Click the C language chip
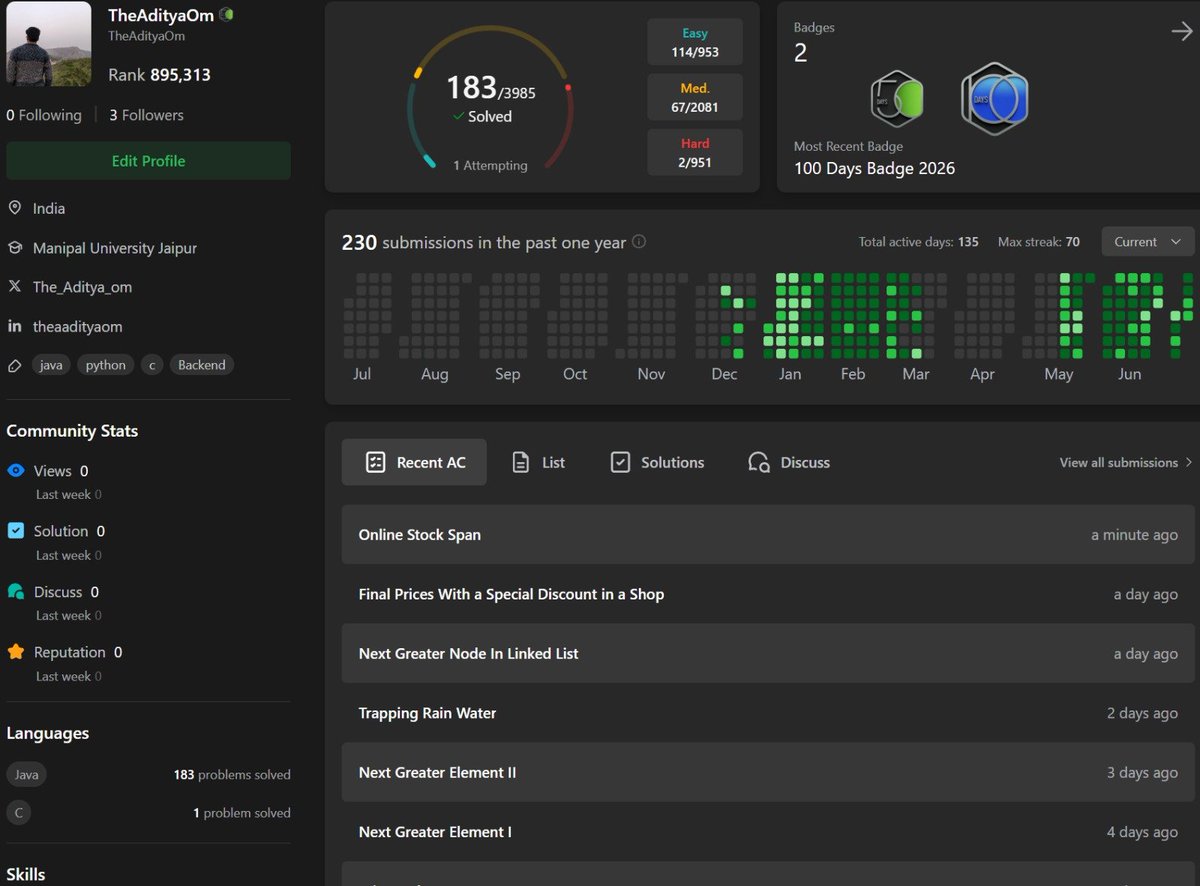 click(x=18, y=813)
